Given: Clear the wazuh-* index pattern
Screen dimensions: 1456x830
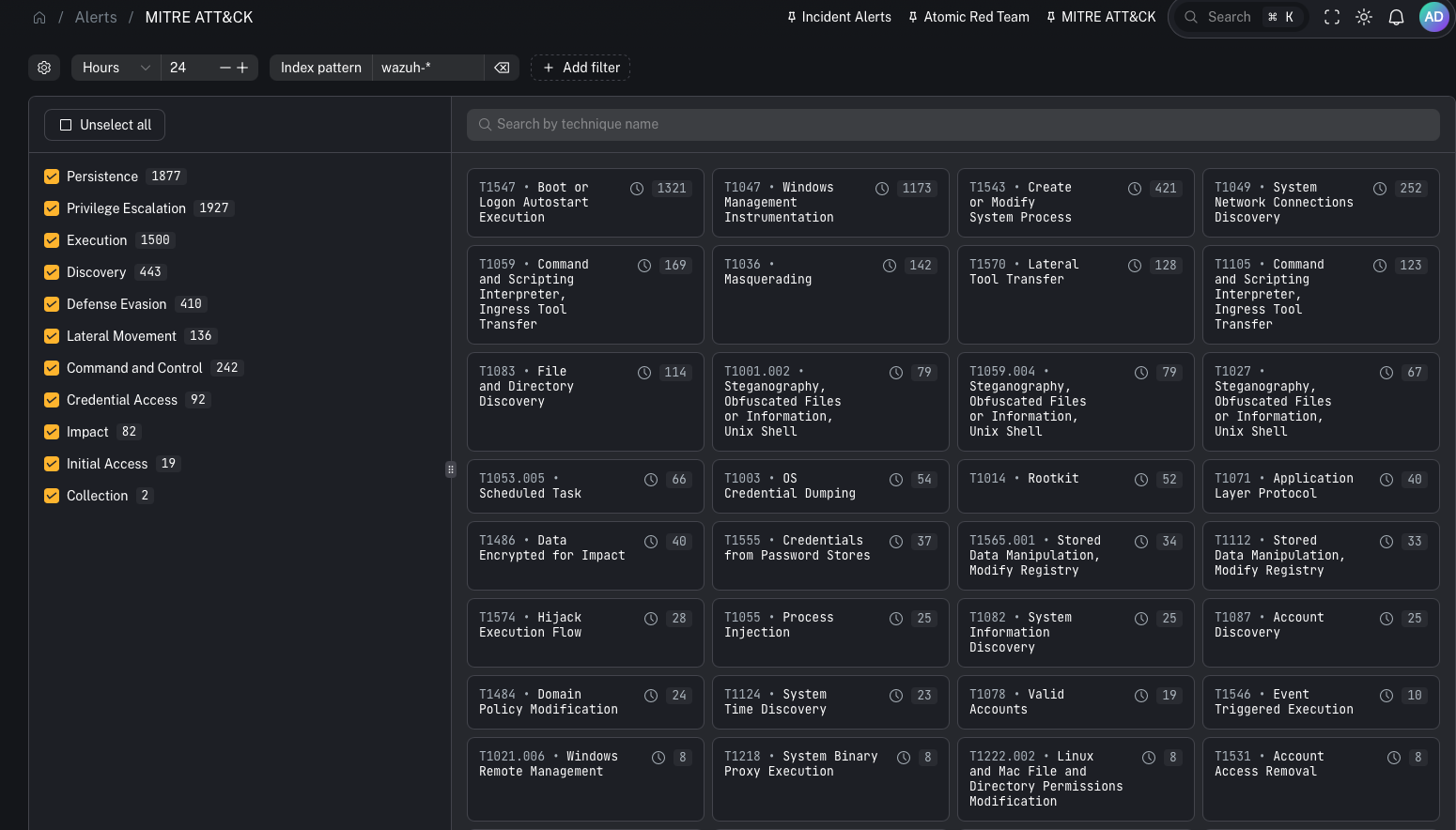Looking at the screenshot, I should point(502,68).
